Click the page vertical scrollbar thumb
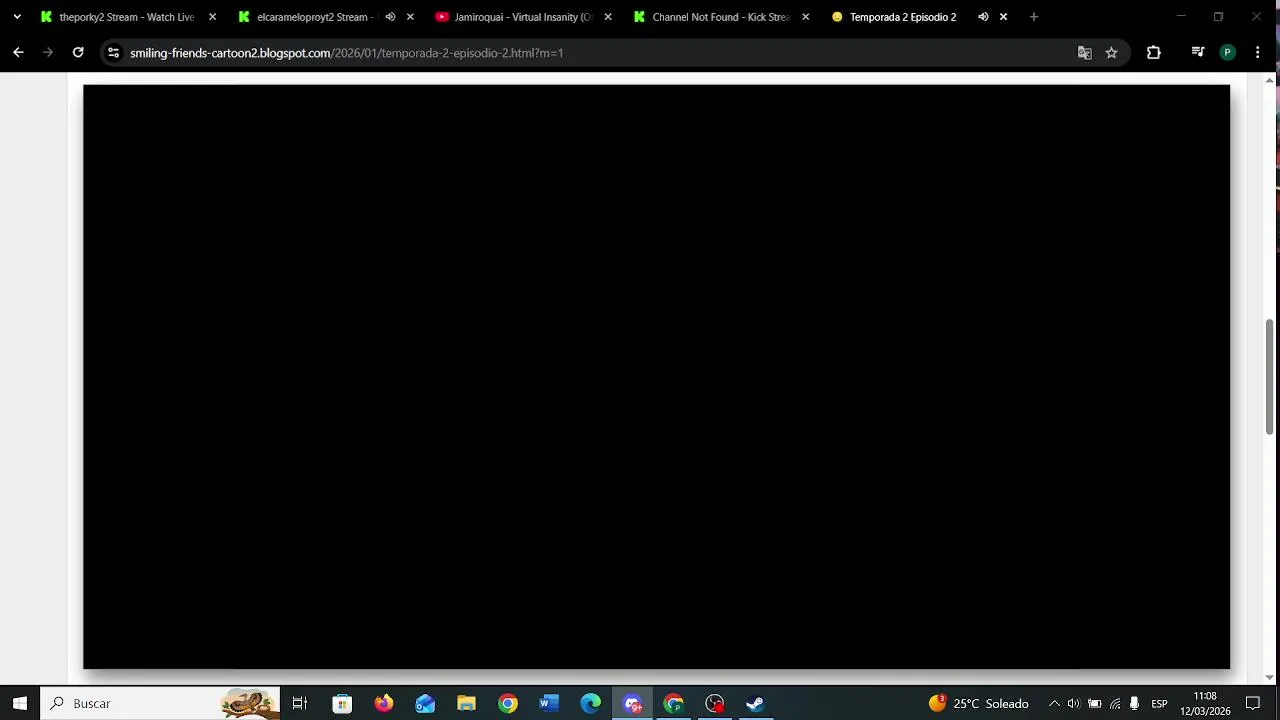Image resolution: width=1280 pixels, height=720 pixels. coord(1270,377)
